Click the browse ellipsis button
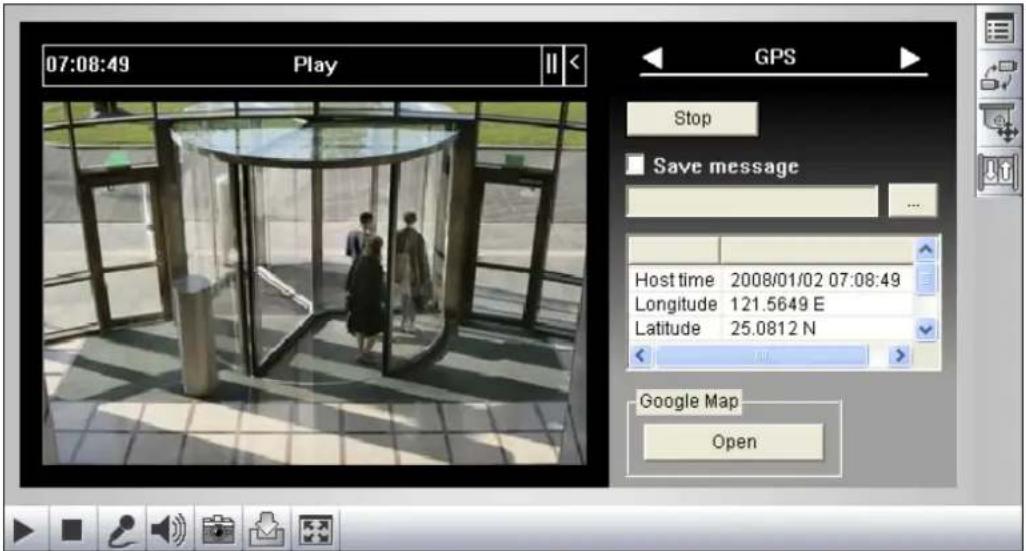Viewport: 1026px width, 551px height. [913, 202]
